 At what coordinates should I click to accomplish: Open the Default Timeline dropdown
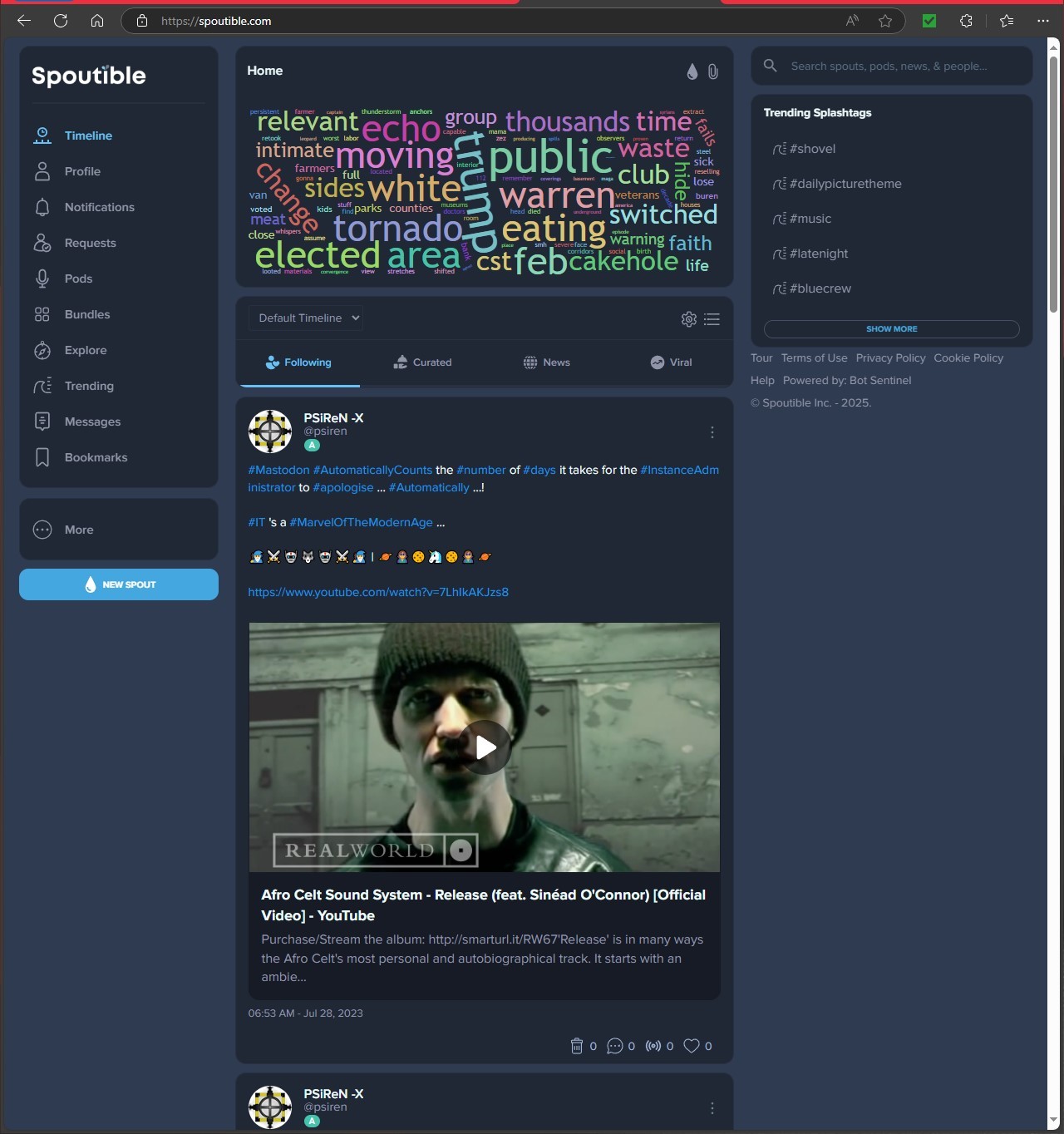coord(306,318)
